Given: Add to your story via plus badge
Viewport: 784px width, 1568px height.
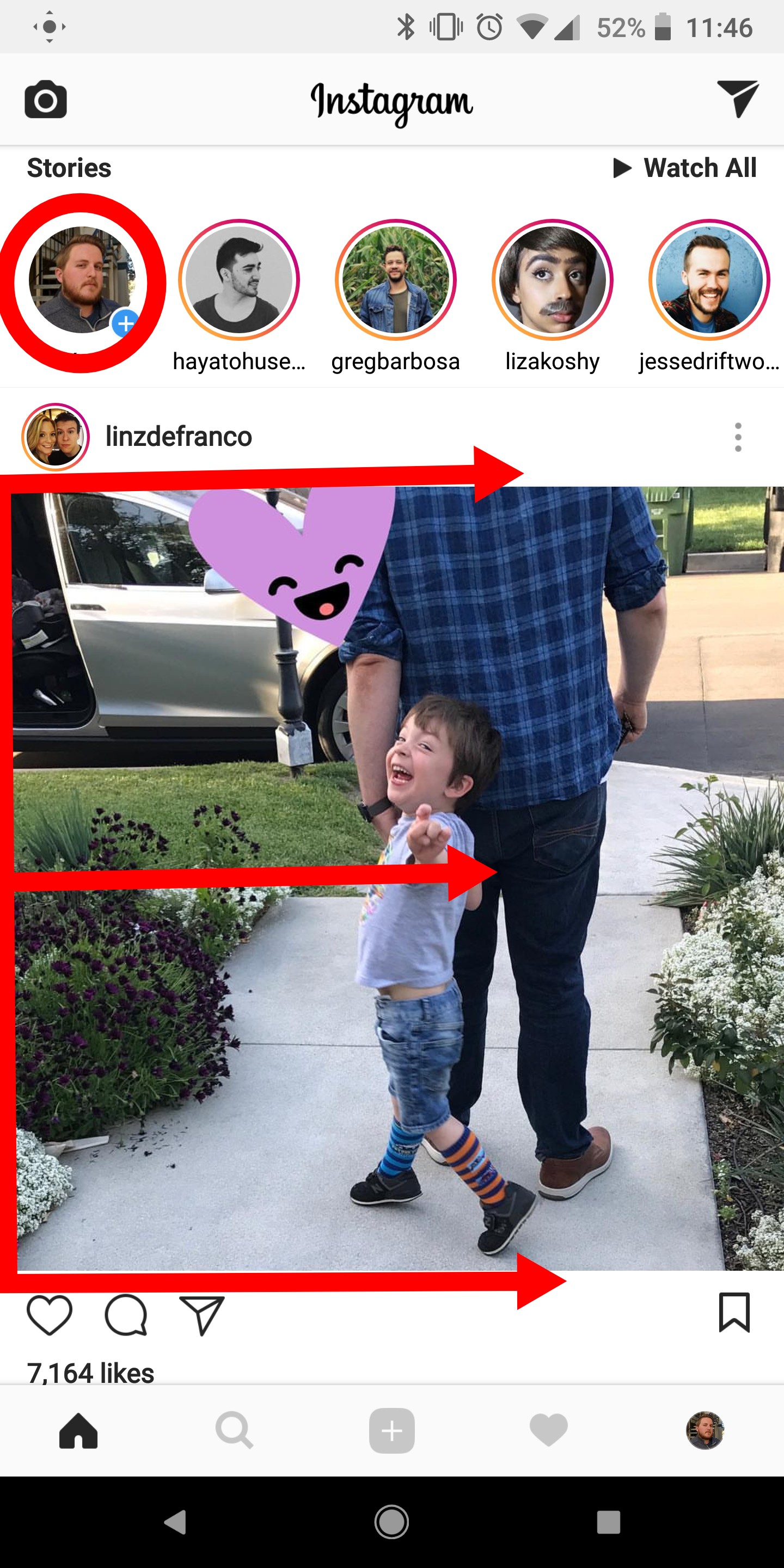Looking at the screenshot, I should click(125, 323).
